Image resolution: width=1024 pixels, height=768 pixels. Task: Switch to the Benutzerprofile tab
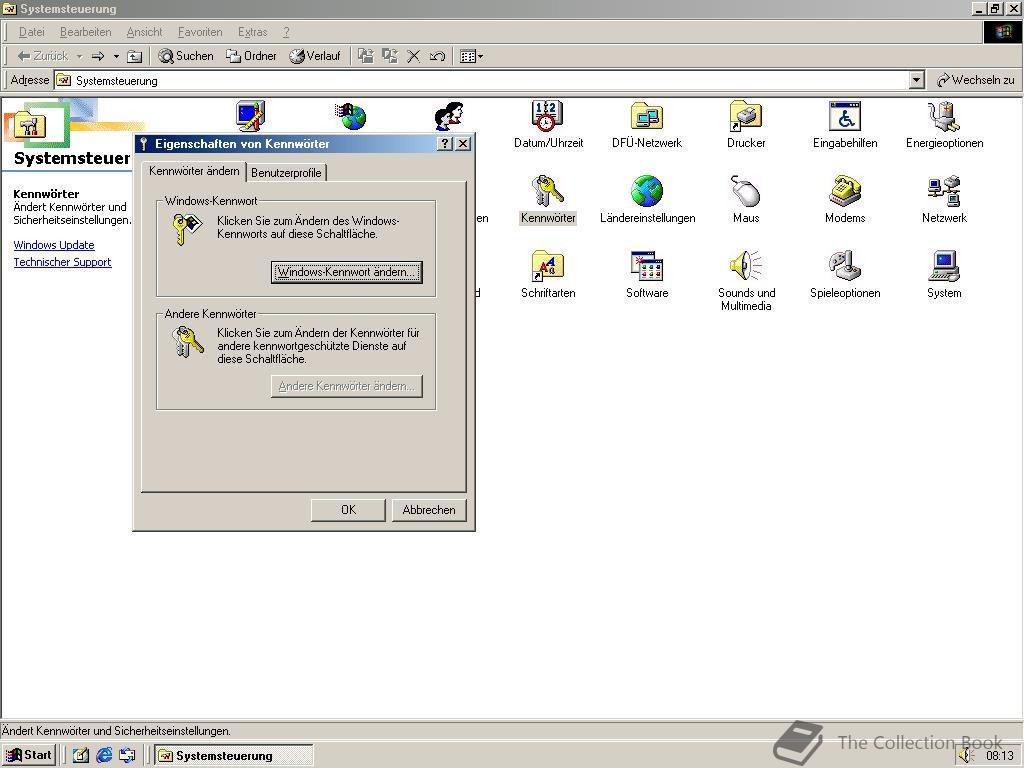pyautogui.click(x=286, y=173)
